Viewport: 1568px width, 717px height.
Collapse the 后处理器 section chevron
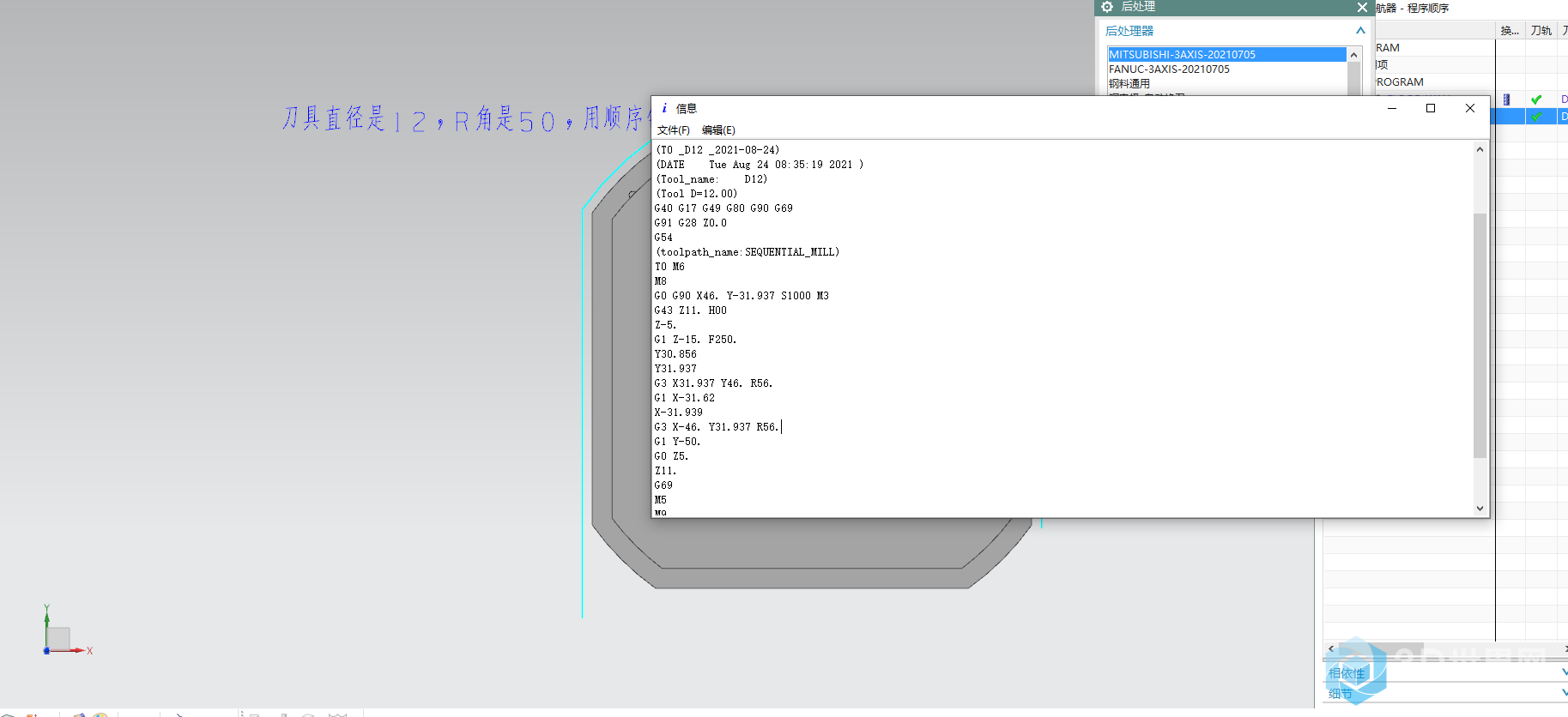(1360, 31)
